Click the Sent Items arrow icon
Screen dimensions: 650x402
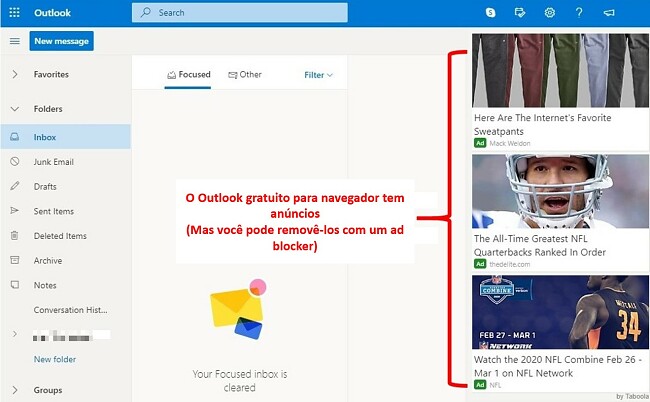coord(15,211)
